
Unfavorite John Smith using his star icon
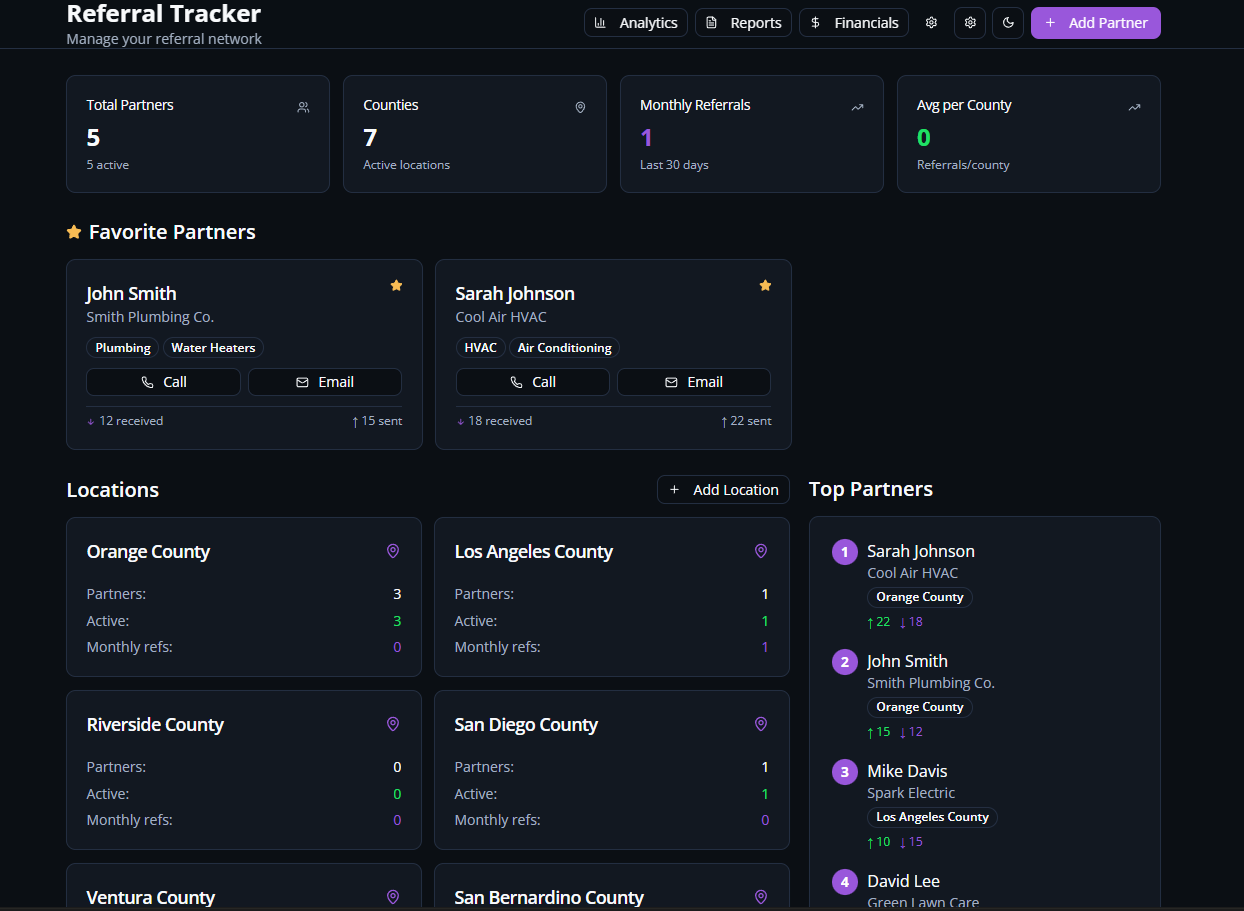tap(396, 285)
